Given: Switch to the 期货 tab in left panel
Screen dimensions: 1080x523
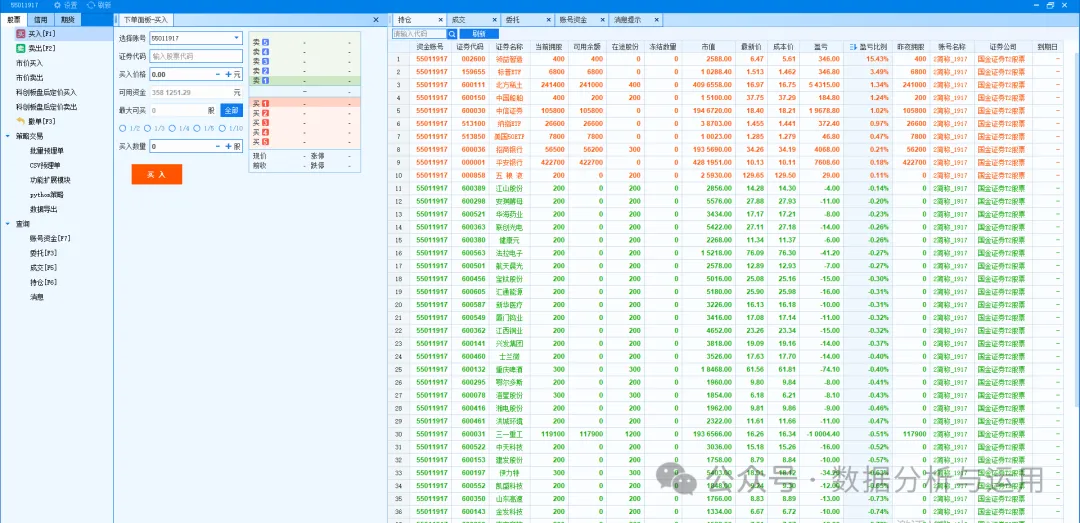Looking at the screenshot, I should point(68,20).
